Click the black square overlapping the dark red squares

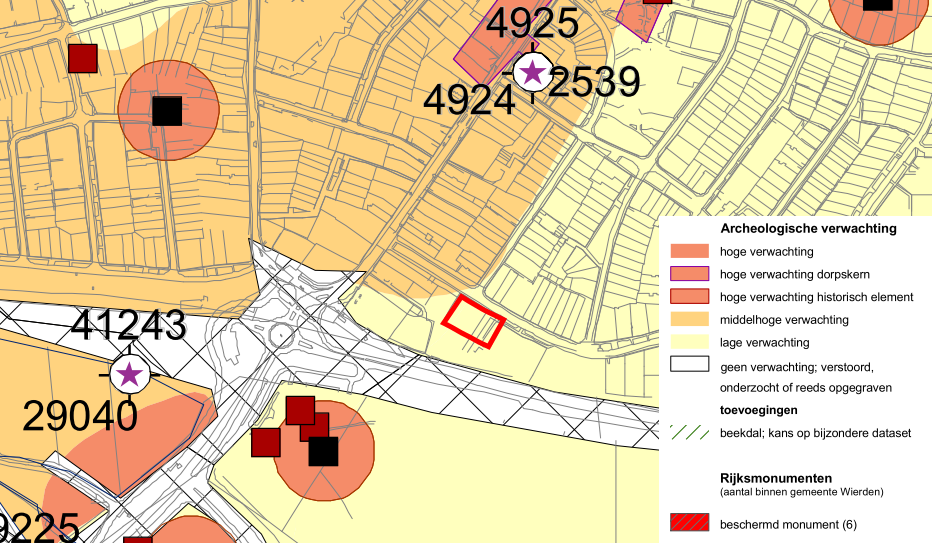323,452
